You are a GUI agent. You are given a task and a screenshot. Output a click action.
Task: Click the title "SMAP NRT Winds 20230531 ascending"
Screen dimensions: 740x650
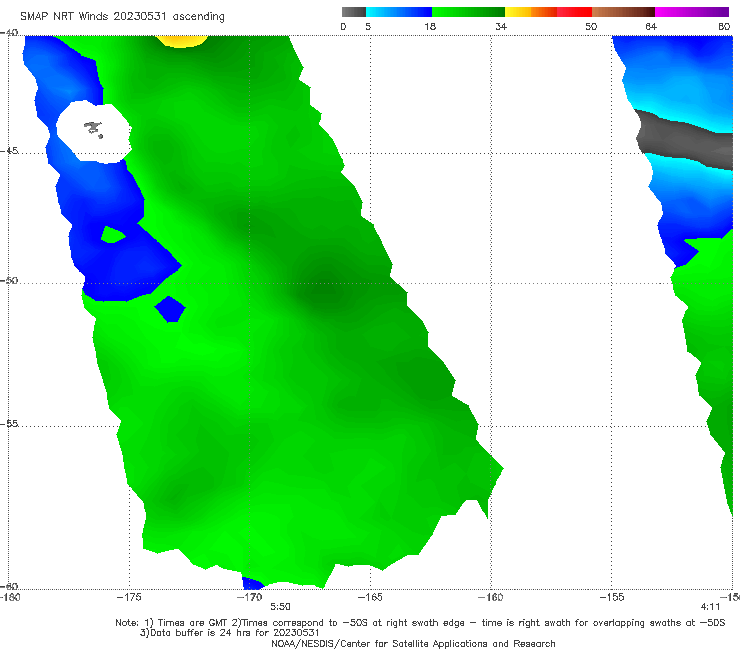pyautogui.click(x=122, y=17)
